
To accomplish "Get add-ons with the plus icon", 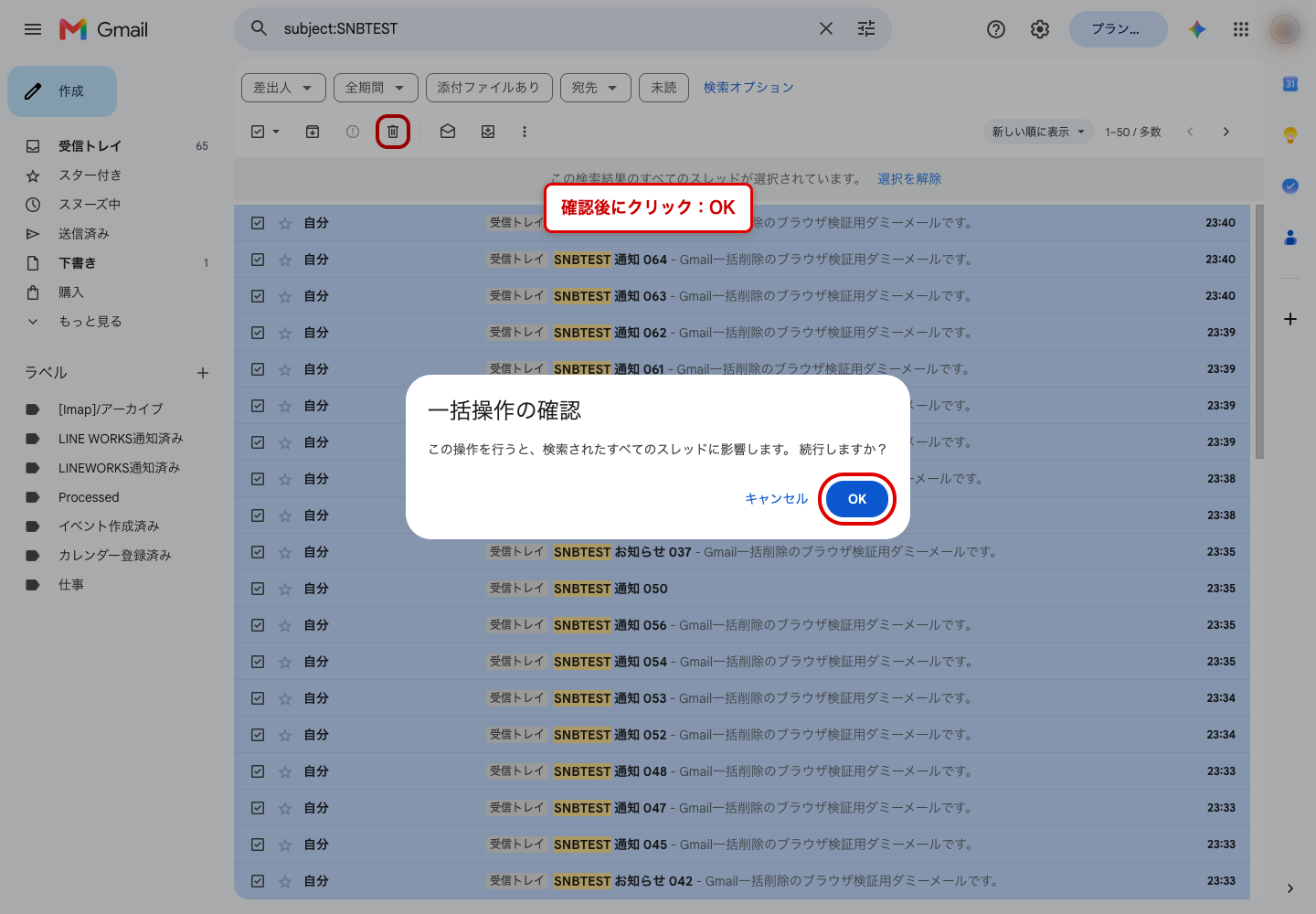I will point(1290,319).
